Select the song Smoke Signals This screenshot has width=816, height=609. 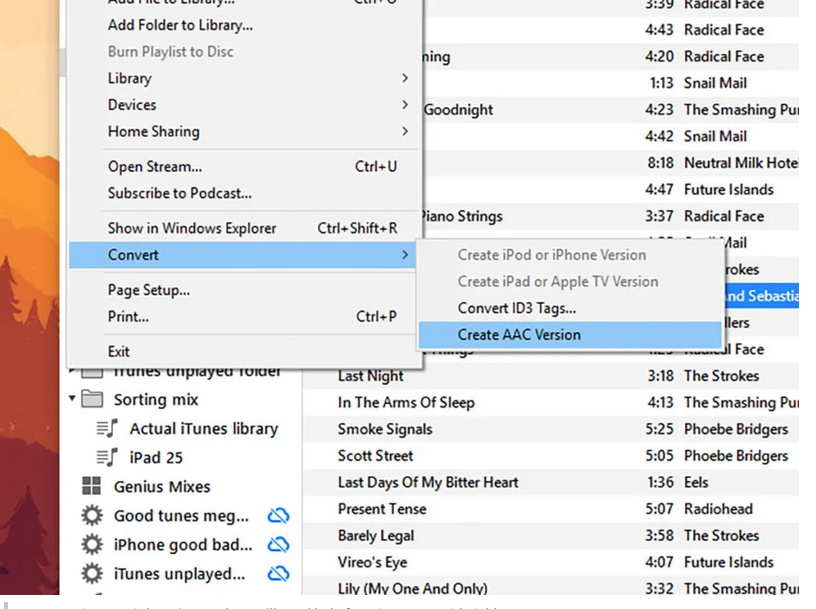385,429
